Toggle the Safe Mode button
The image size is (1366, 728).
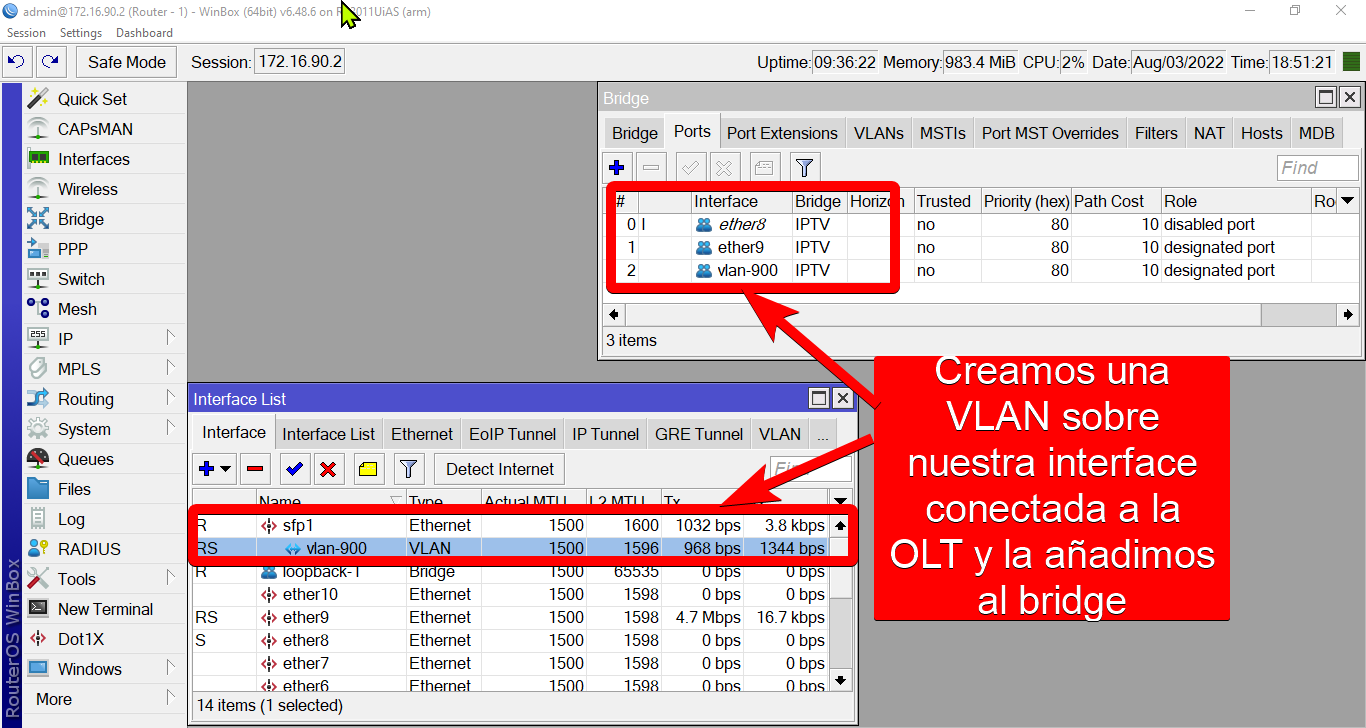pos(127,62)
